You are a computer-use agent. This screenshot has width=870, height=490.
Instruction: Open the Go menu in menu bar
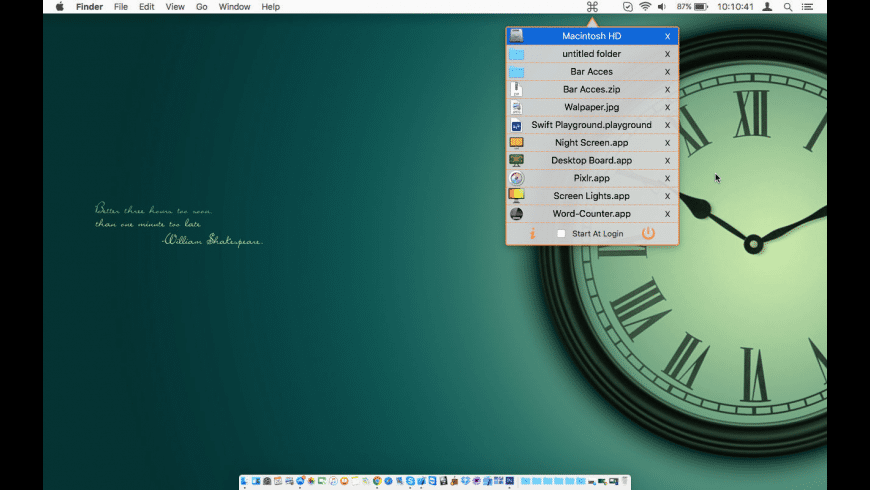pos(202,7)
